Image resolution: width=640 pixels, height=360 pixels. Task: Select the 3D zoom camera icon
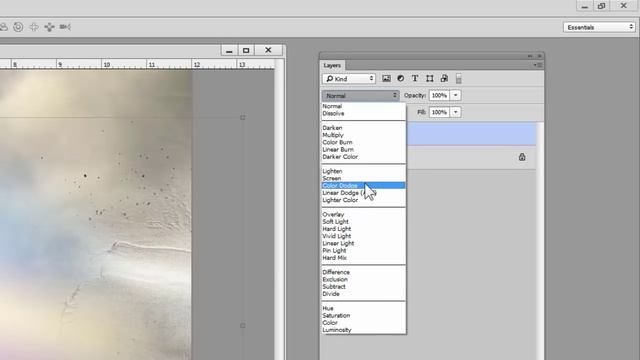65,27
